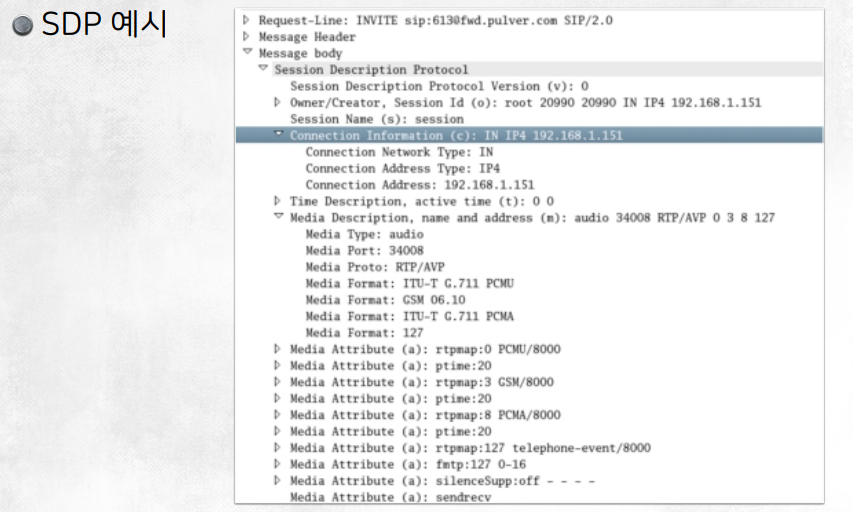The image size is (853, 512).
Task: Select Media Attribute rtpmap:127 telephone-event row
Action: pyautogui.click(x=470, y=448)
